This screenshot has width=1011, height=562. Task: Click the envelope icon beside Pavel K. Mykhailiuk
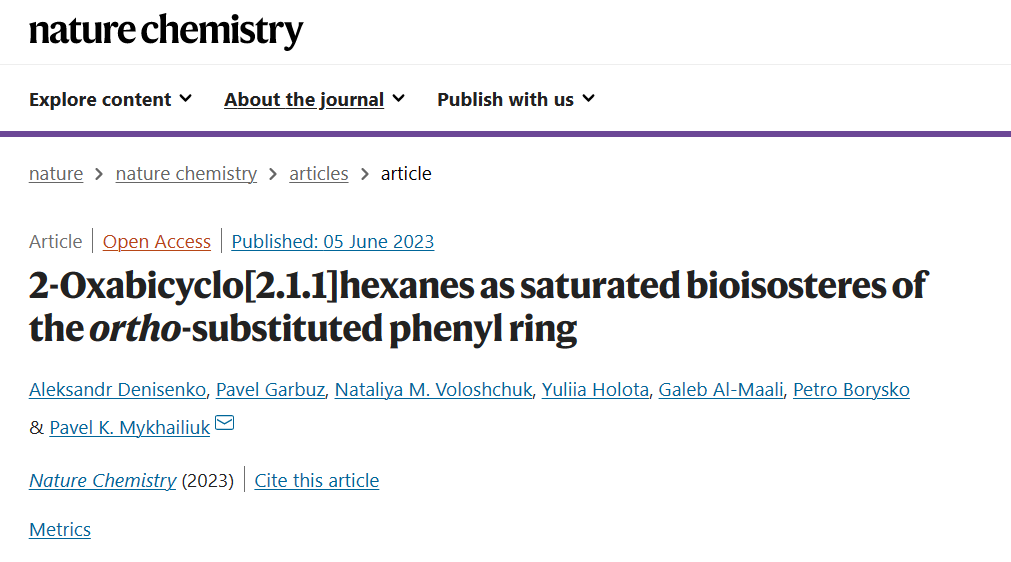pos(224,423)
